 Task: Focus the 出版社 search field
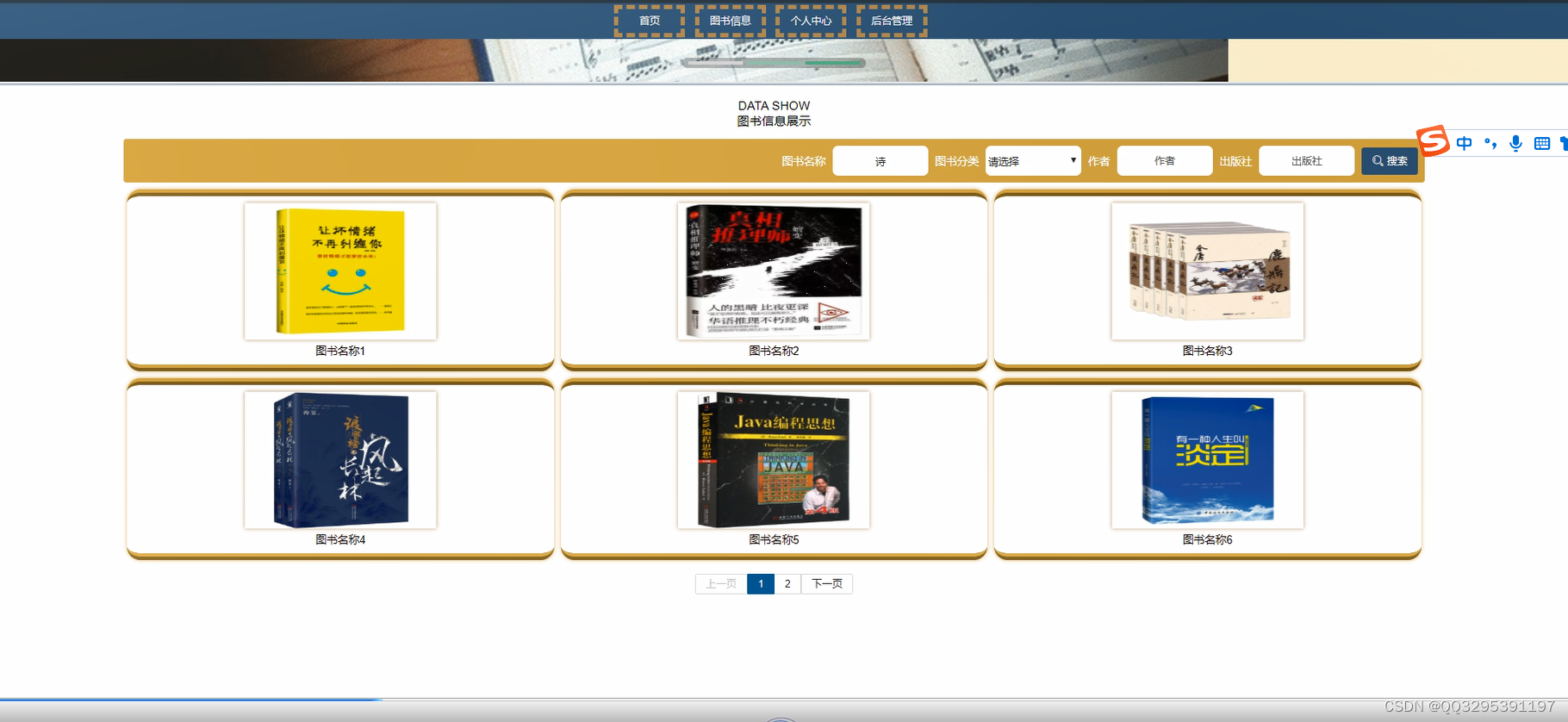coord(1306,161)
